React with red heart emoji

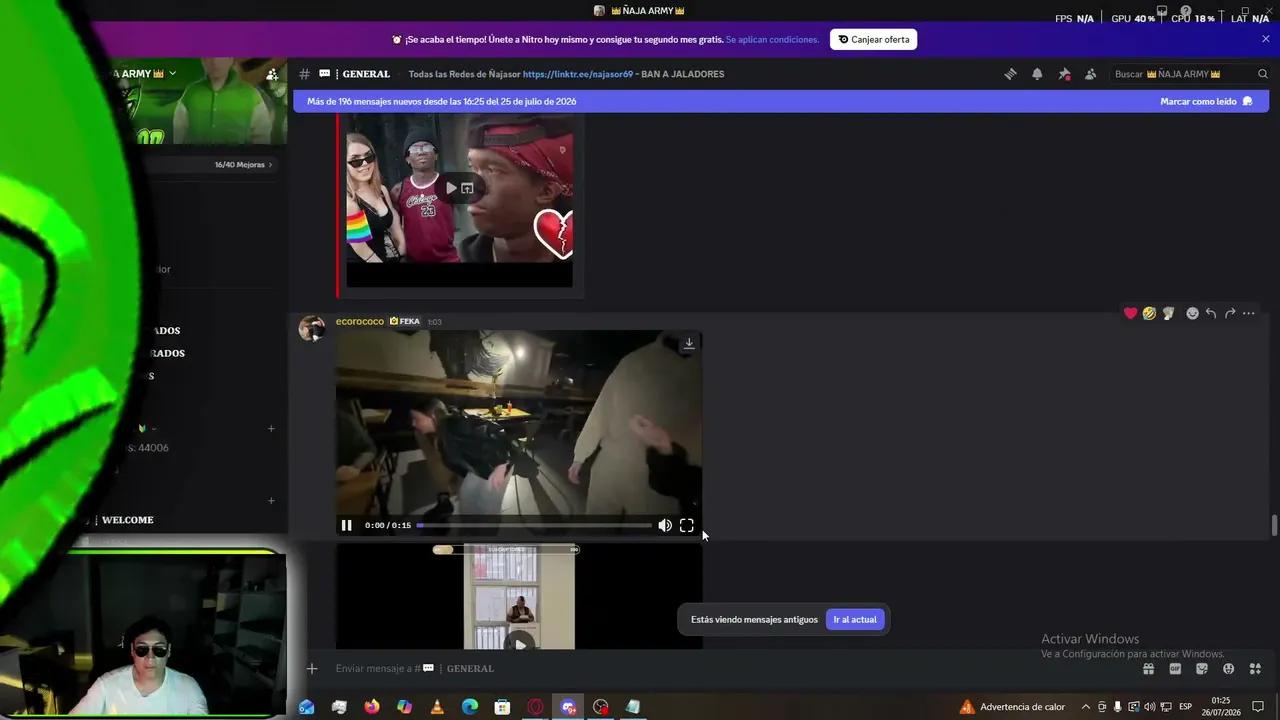click(x=1130, y=313)
